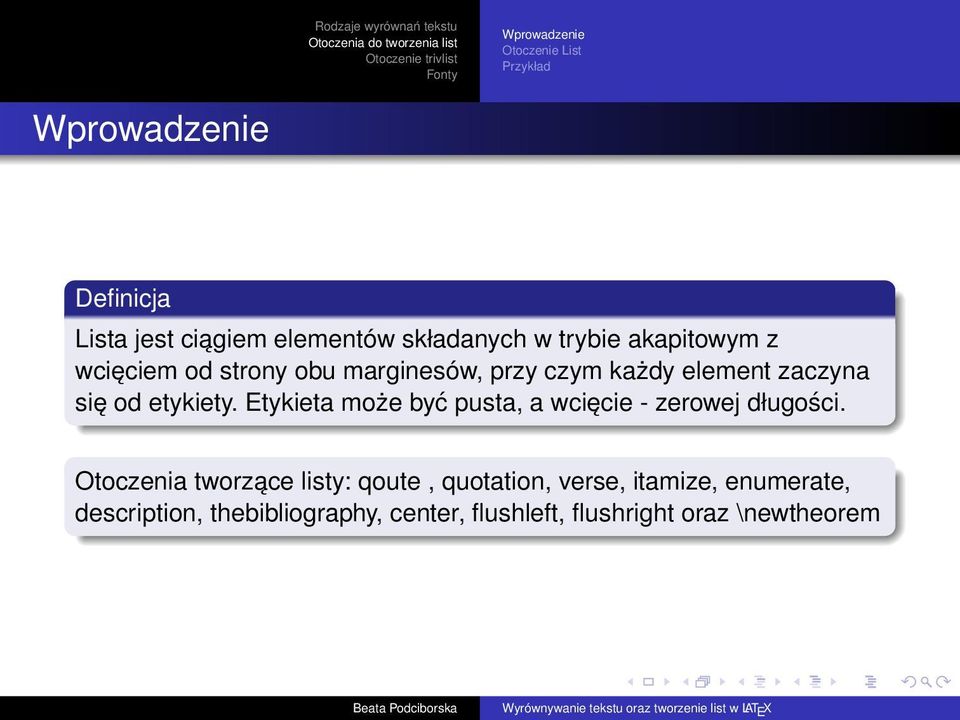960x720 pixels.
Task: Go to previous slide using left arrow
Action: [x=631, y=682]
